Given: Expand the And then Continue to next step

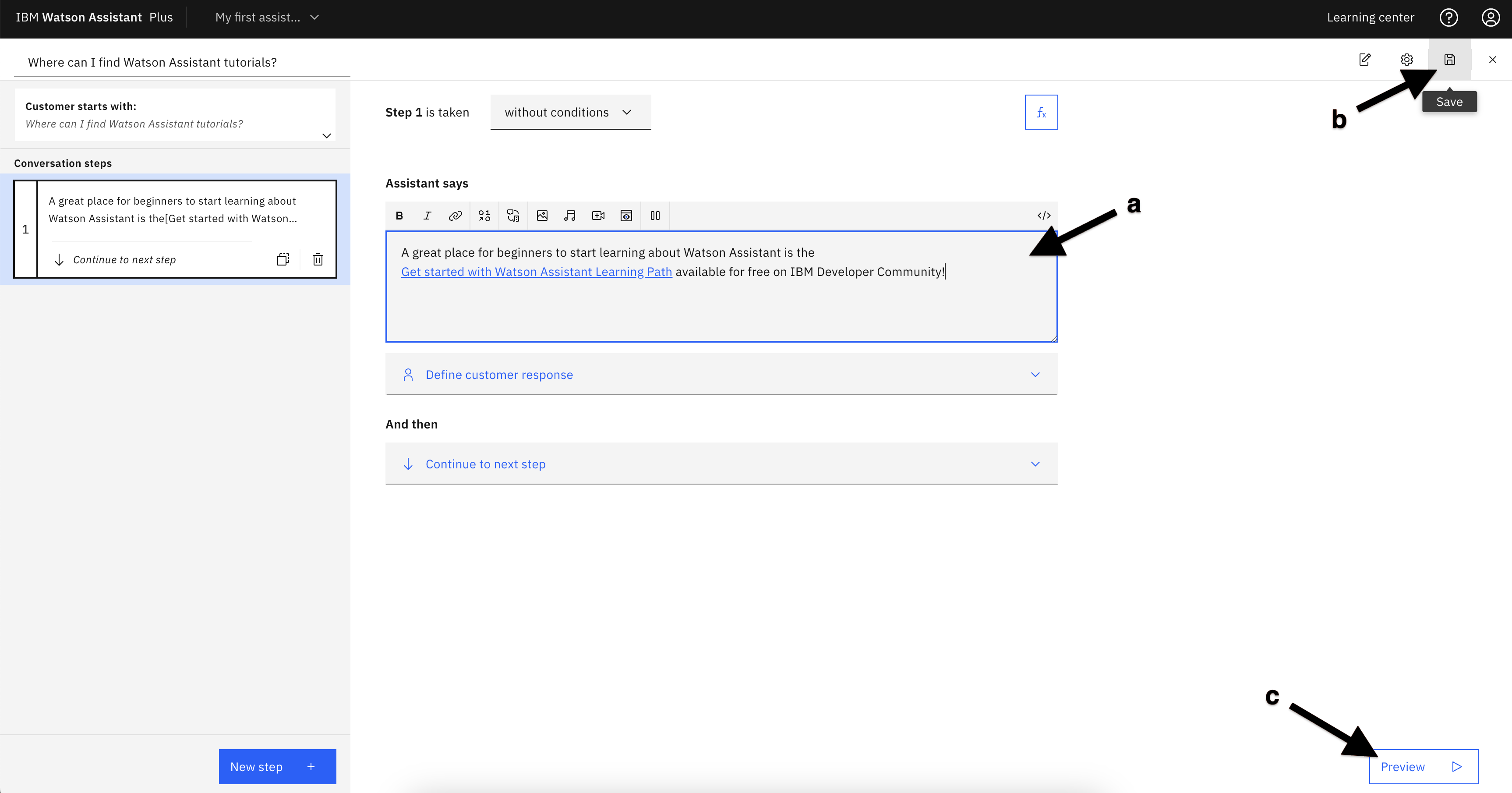Looking at the screenshot, I should [1036, 463].
